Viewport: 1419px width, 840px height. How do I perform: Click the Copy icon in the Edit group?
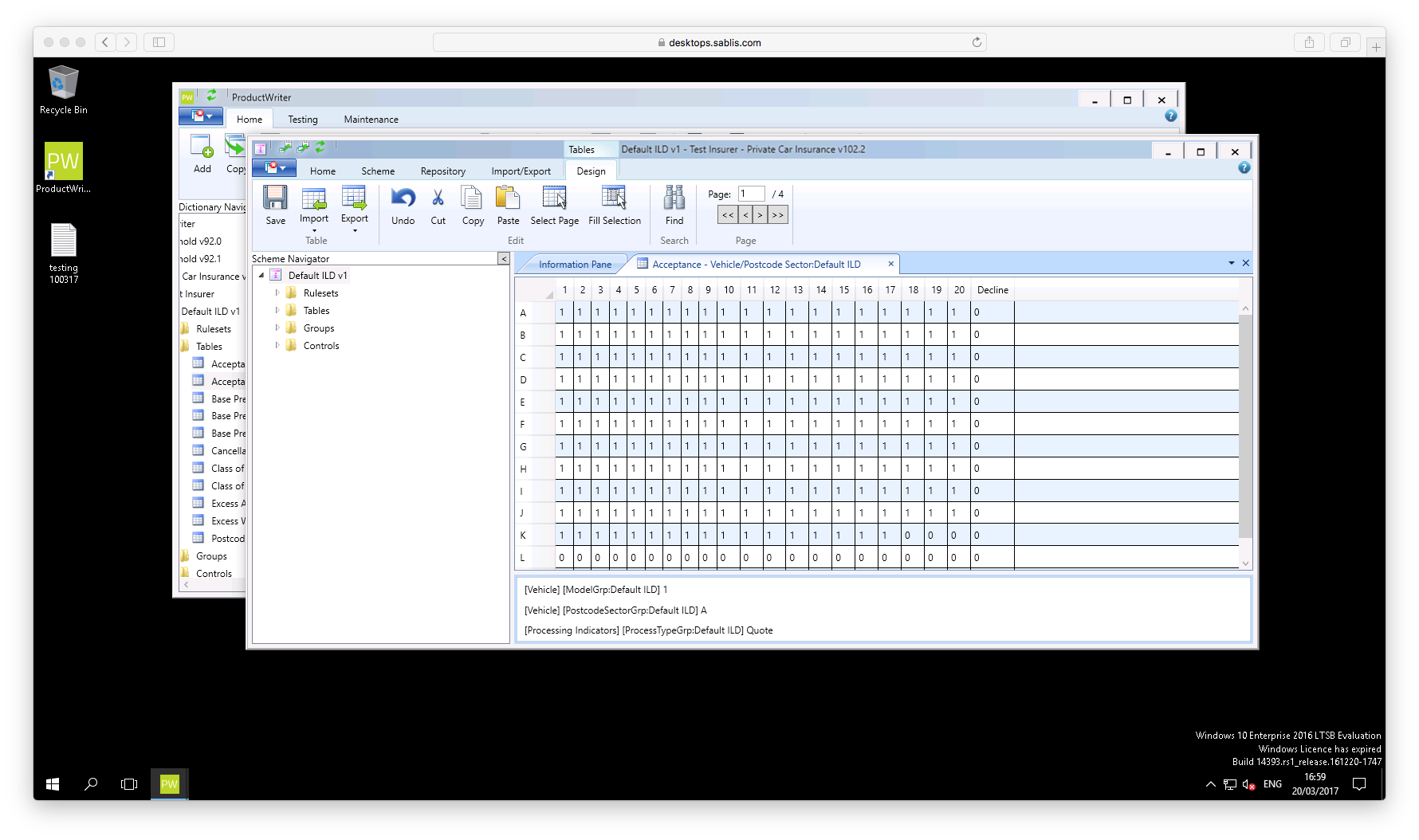[472, 198]
